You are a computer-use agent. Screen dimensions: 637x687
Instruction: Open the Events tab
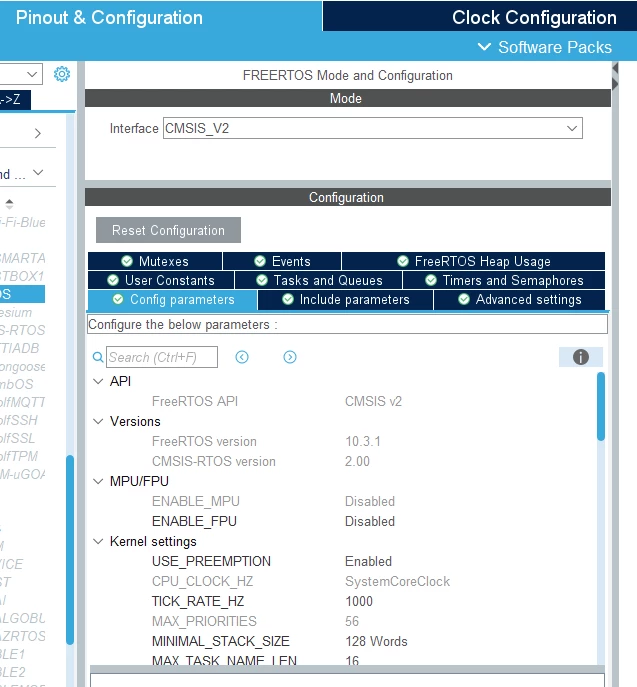(x=282, y=261)
